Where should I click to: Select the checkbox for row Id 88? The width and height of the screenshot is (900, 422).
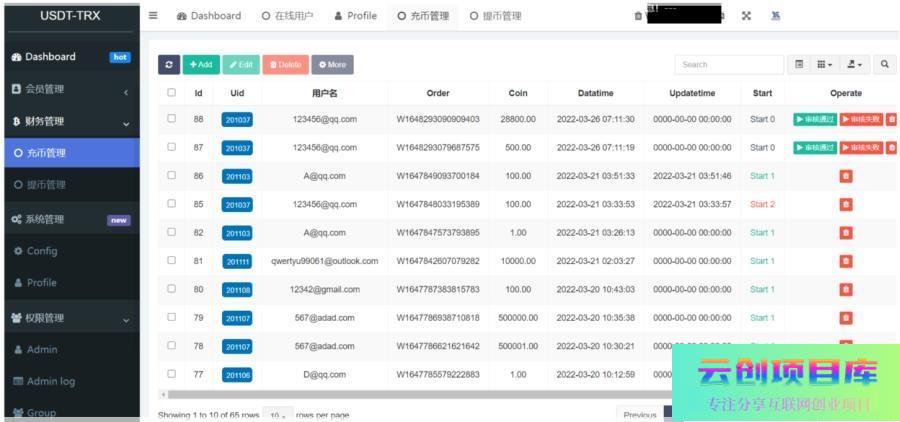pos(172,119)
